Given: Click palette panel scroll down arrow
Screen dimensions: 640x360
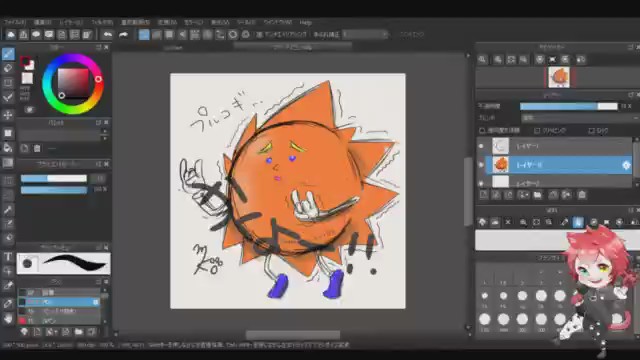Looking at the screenshot, I should pyautogui.click(x=104, y=138).
